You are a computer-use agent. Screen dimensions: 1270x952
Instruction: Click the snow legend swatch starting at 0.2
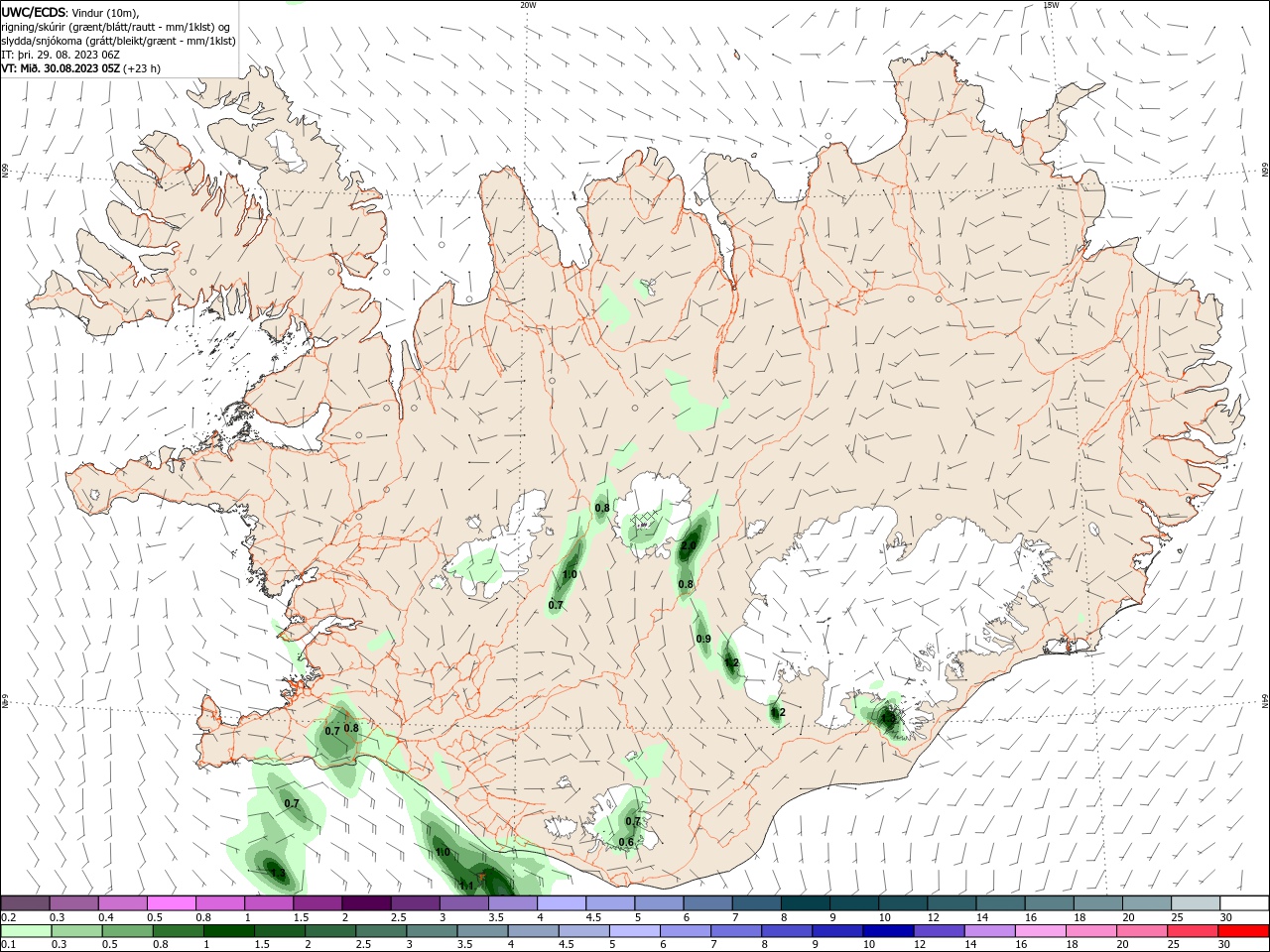coord(26,902)
